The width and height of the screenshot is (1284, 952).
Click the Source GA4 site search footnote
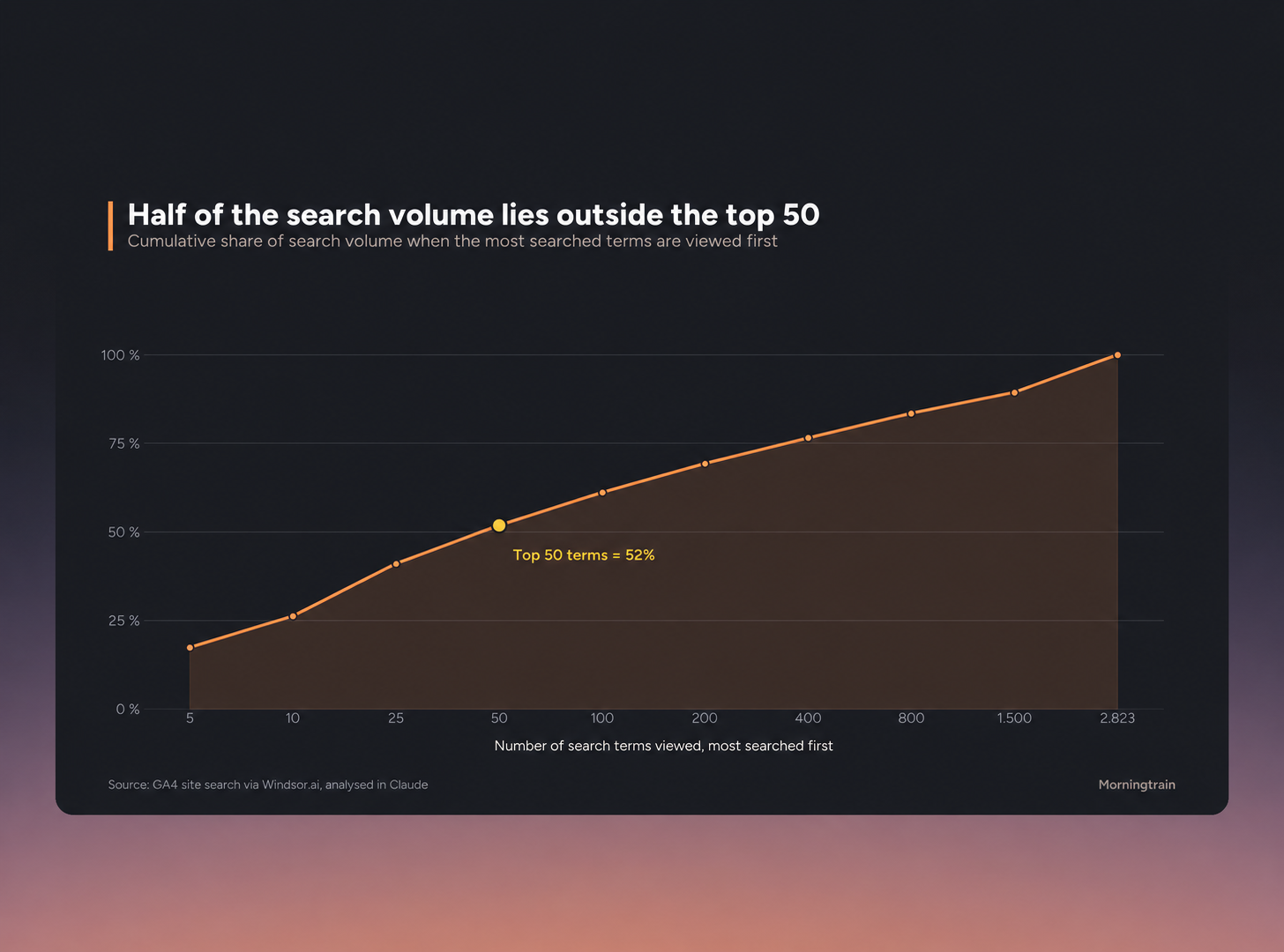[268, 785]
